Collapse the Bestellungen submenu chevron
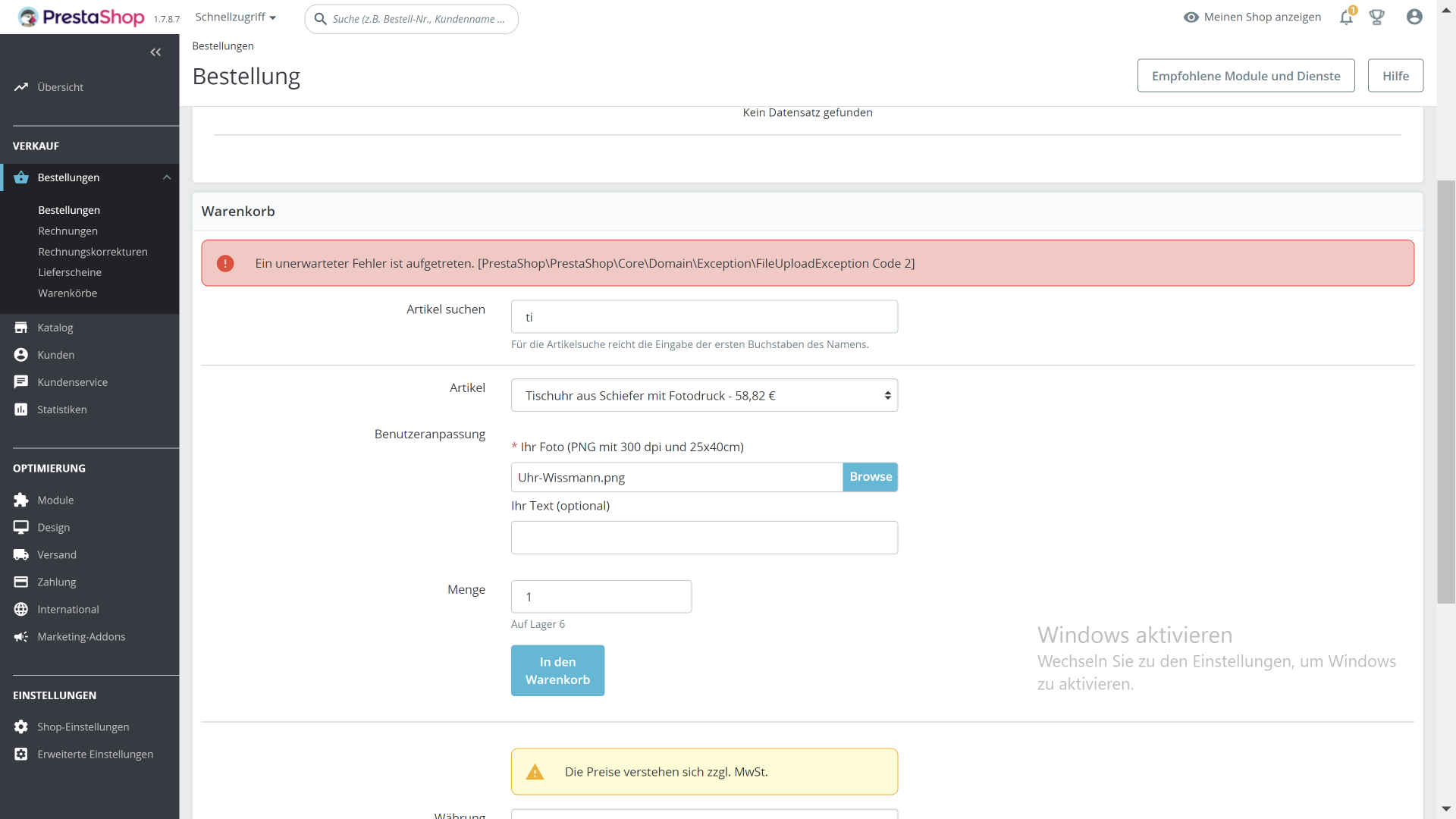The image size is (1456, 819). coord(167,177)
